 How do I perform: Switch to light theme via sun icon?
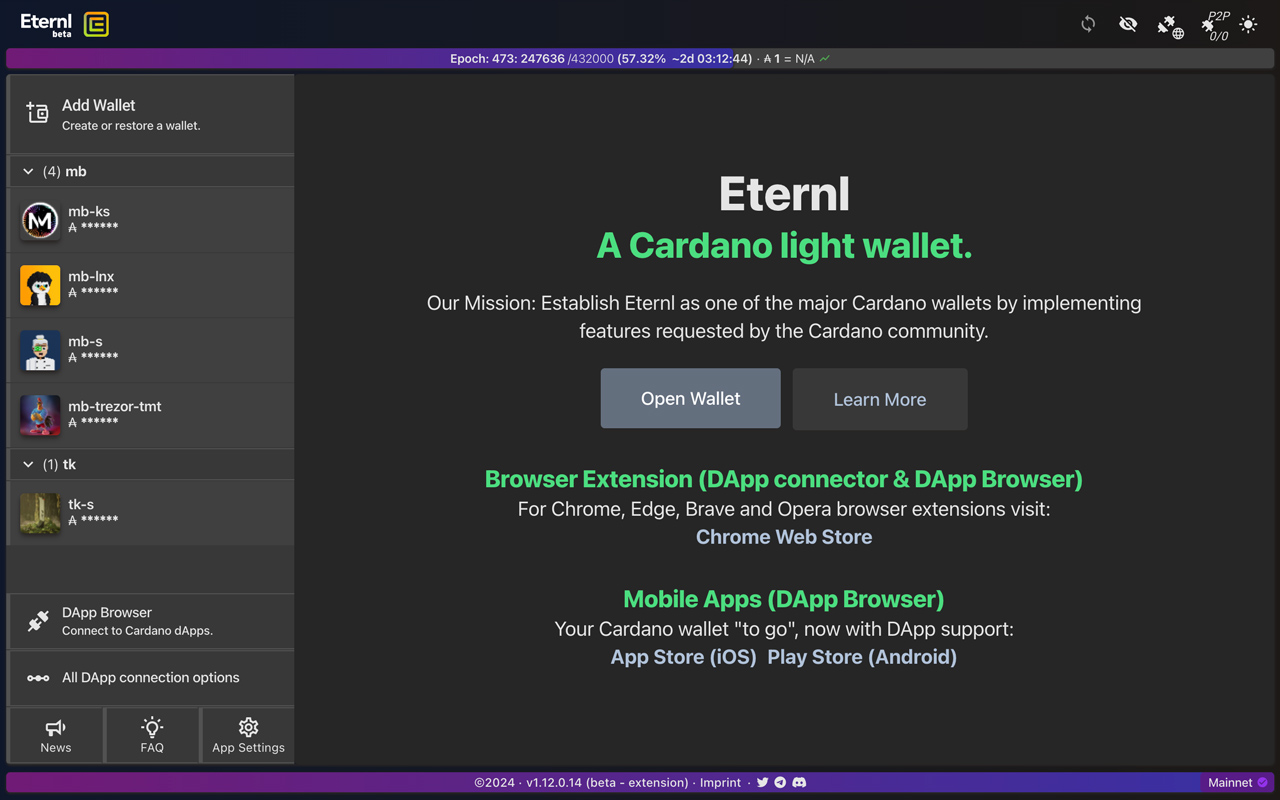[1248, 24]
